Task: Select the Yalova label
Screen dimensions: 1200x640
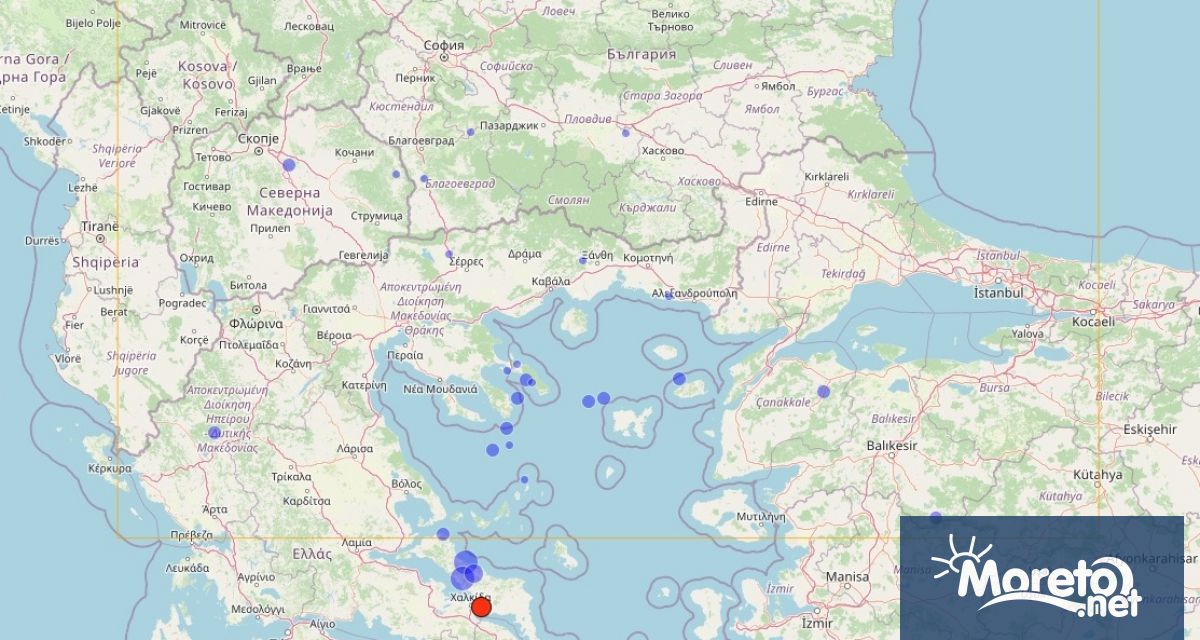Action: pos(1027,334)
